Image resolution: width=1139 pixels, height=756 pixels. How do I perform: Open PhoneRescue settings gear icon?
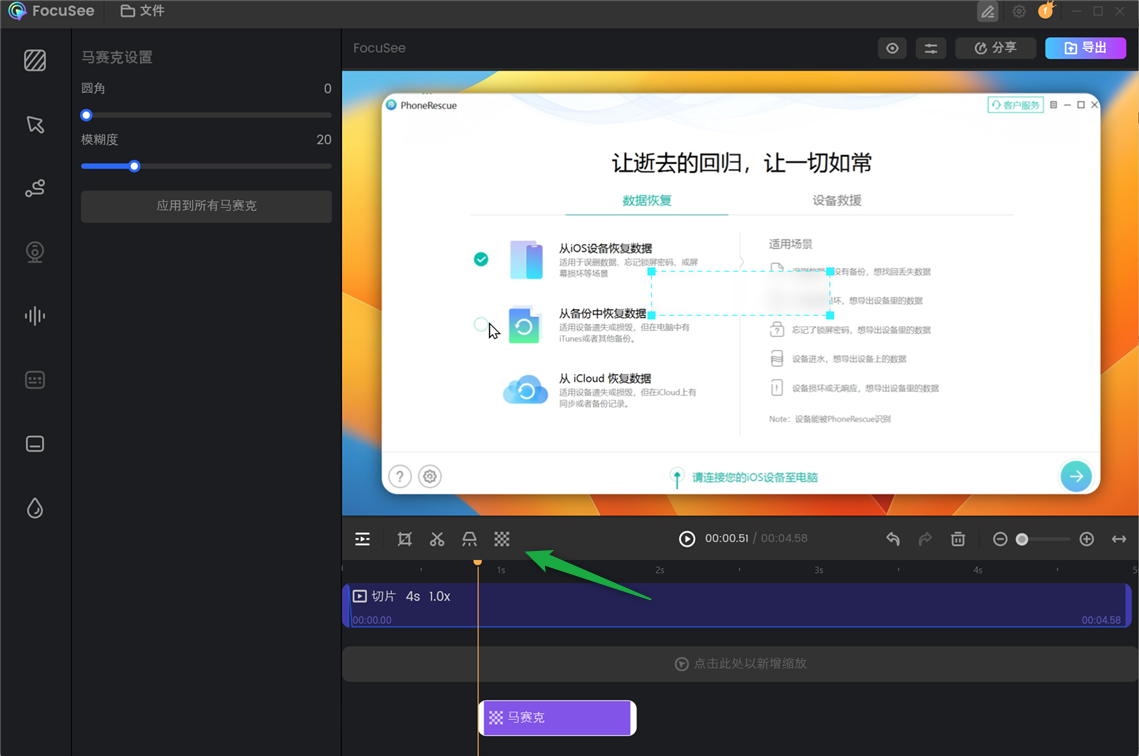[x=430, y=476]
